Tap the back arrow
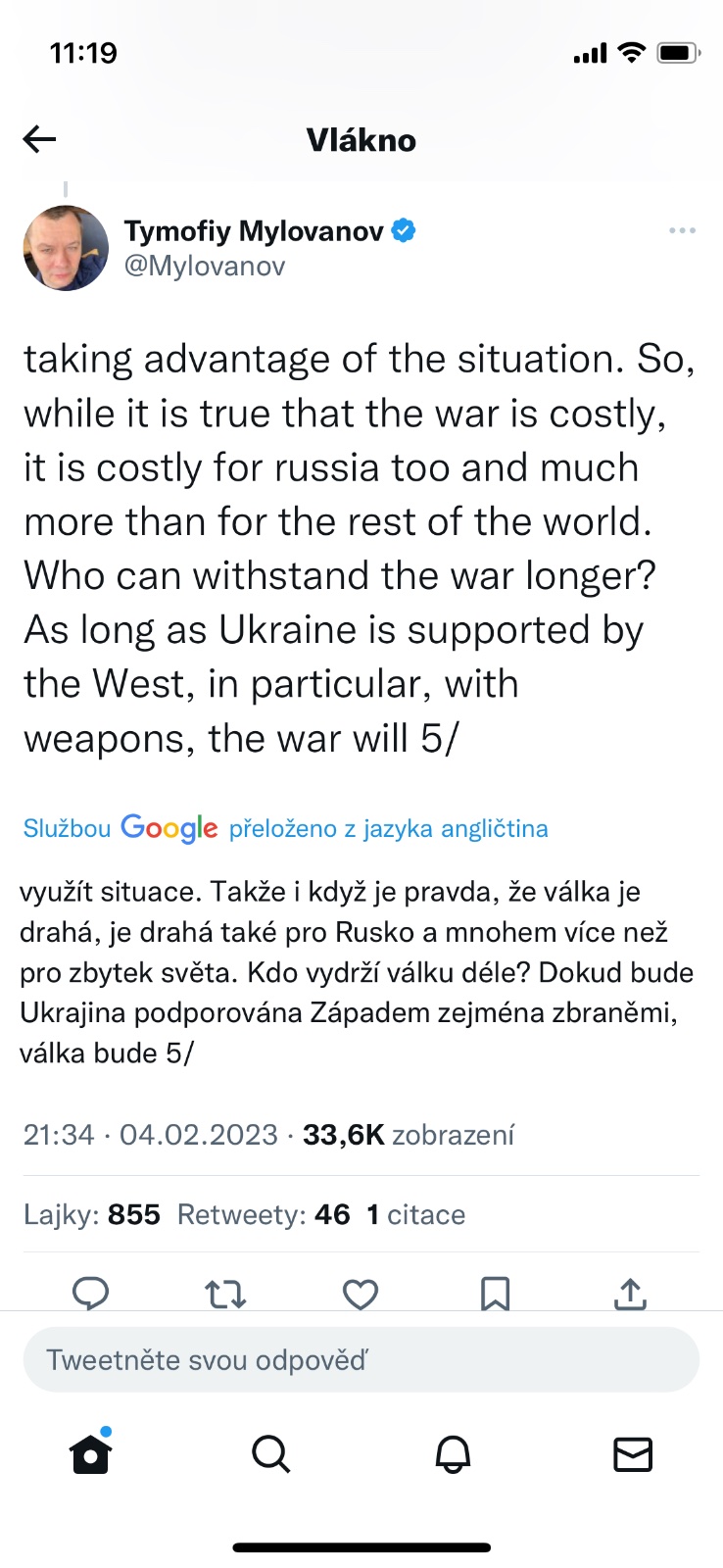This screenshot has height=1568, width=723. pyautogui.click(x=39, y=140)
